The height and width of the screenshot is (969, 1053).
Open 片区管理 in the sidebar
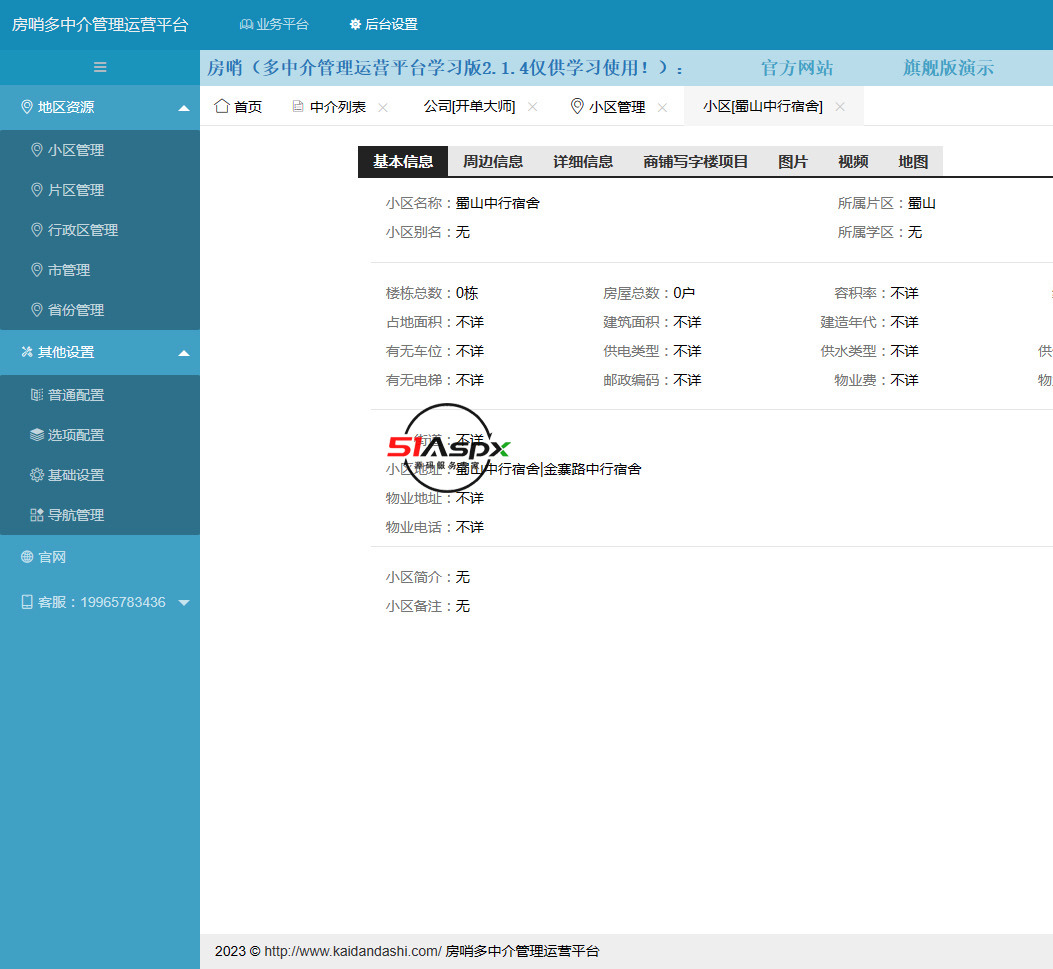pos(75,190)
